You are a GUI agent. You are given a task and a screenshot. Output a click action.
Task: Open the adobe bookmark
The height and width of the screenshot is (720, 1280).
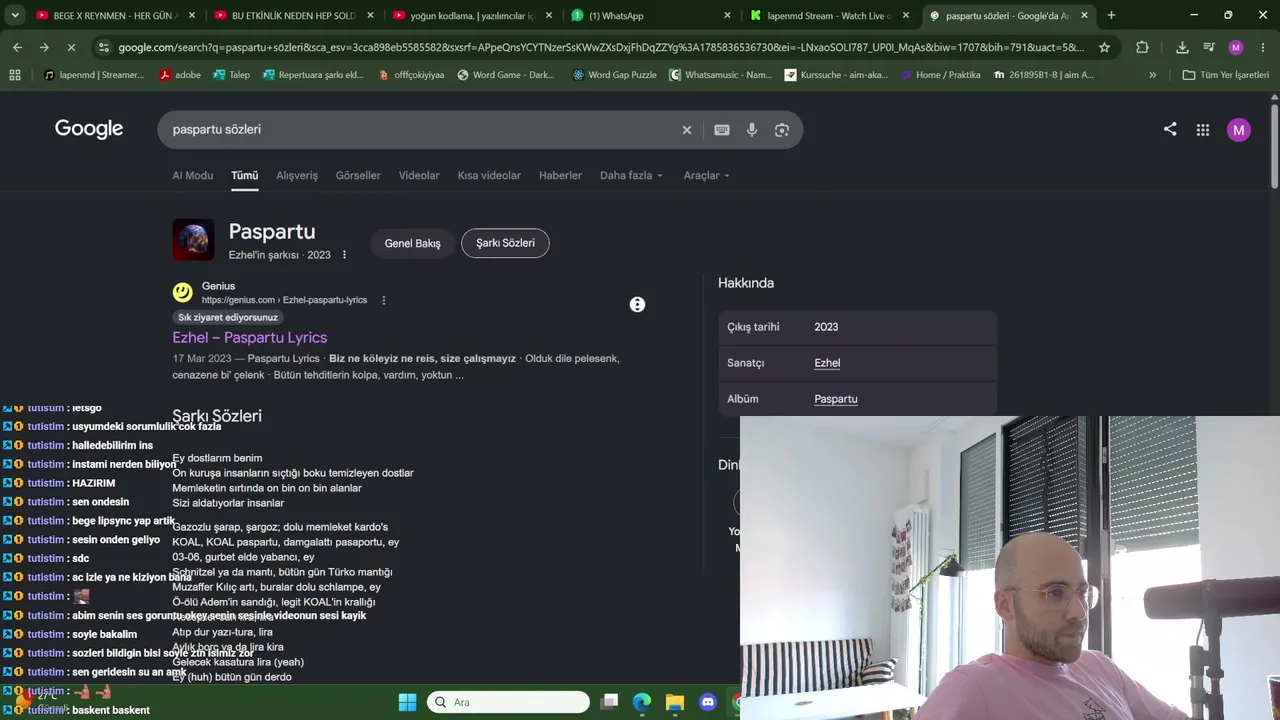[180, 75]
